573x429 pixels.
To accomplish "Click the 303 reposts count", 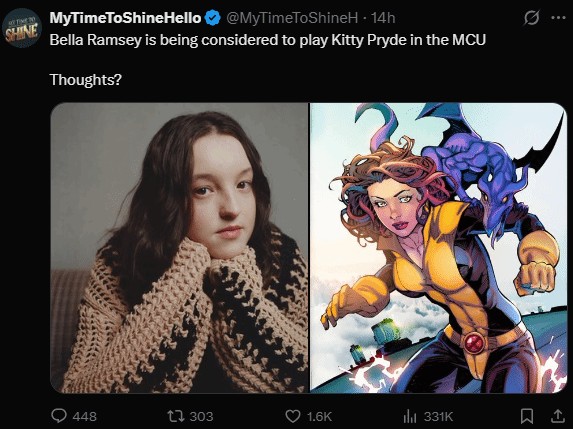I will tap(201, 416).
